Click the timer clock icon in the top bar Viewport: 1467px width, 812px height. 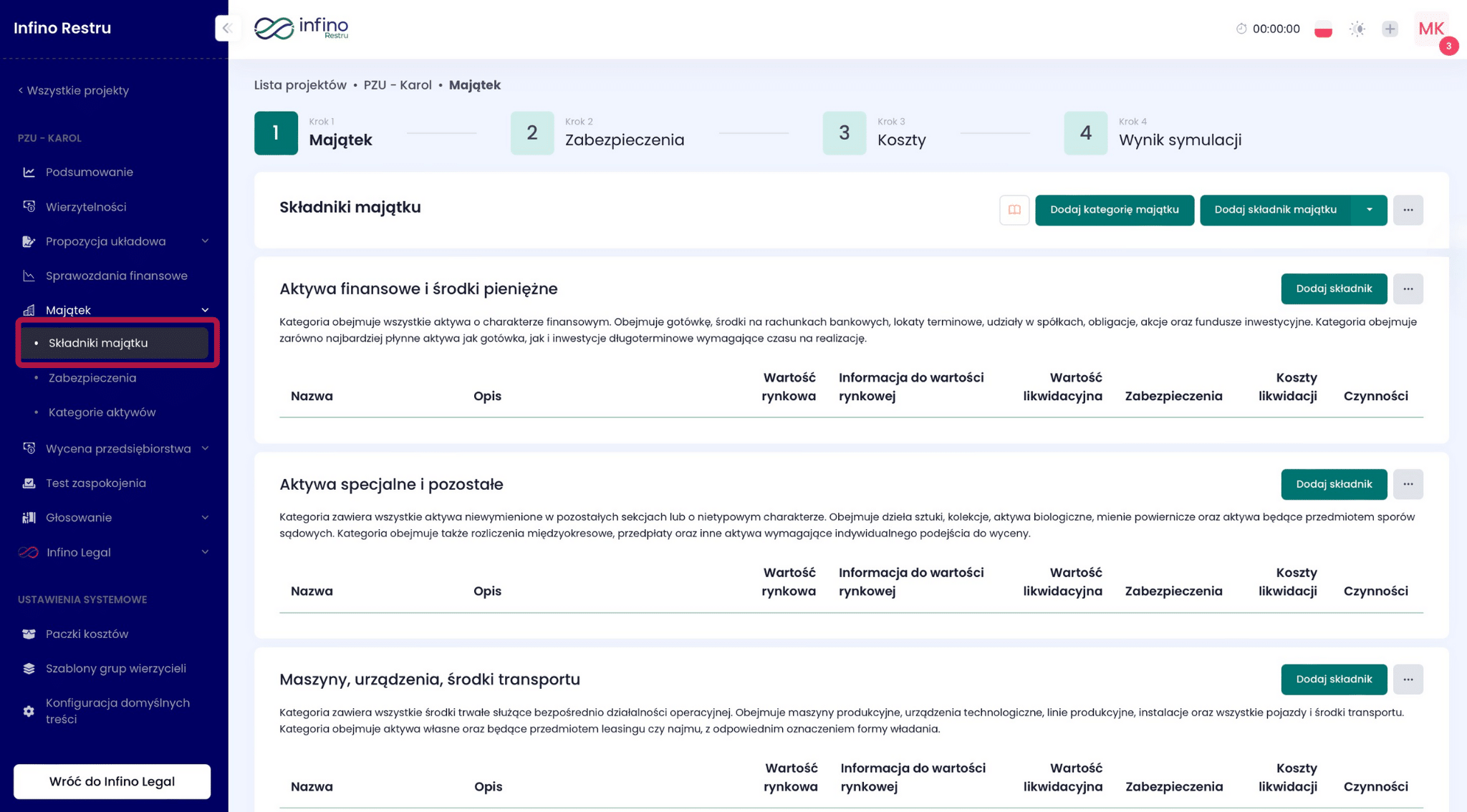(x=1241, y=29)
